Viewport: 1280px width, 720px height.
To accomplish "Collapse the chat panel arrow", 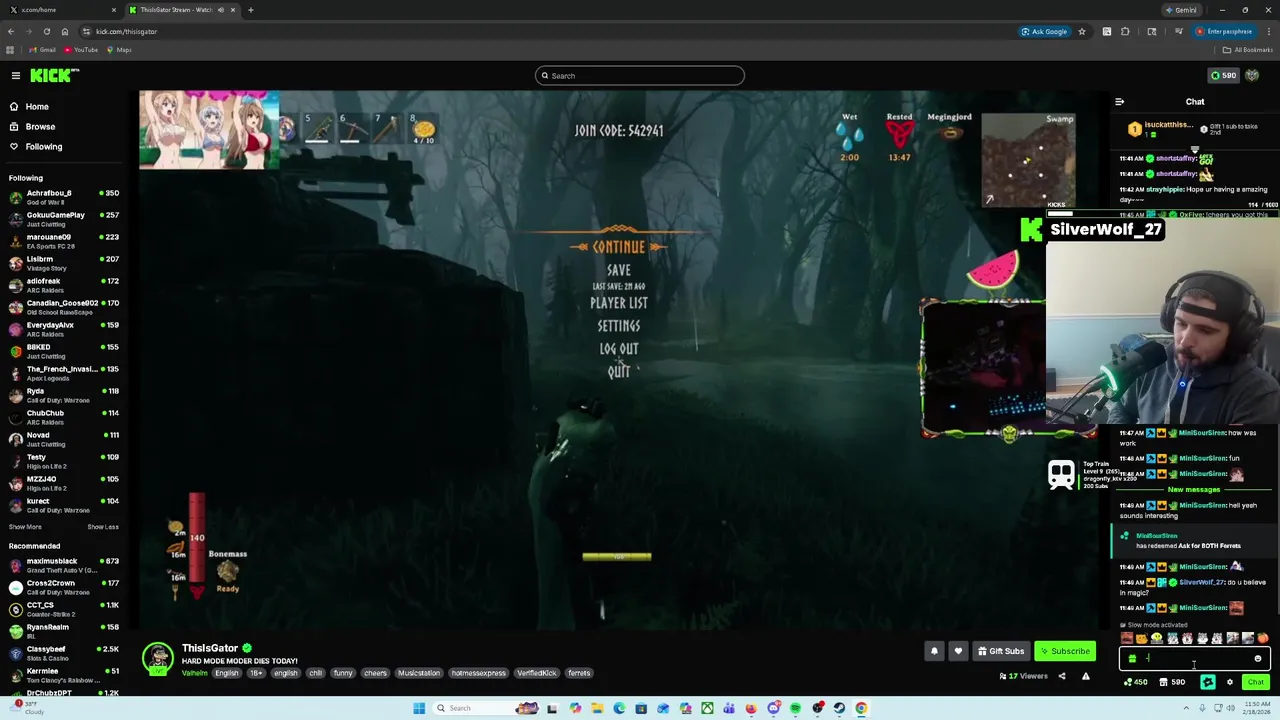I will point(1120,102).
